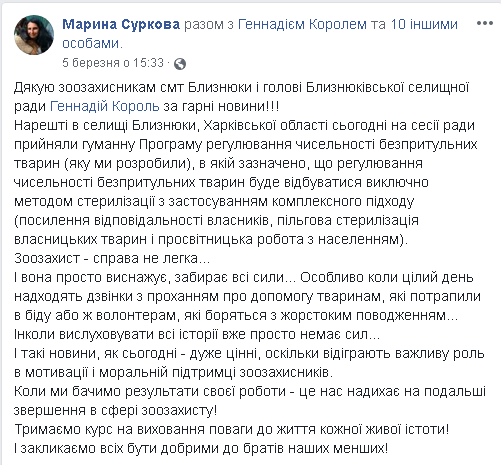Click the sentence starting 'Нарешті в селищі Близнюки'
Screen dimensions: 501x465
244,125
